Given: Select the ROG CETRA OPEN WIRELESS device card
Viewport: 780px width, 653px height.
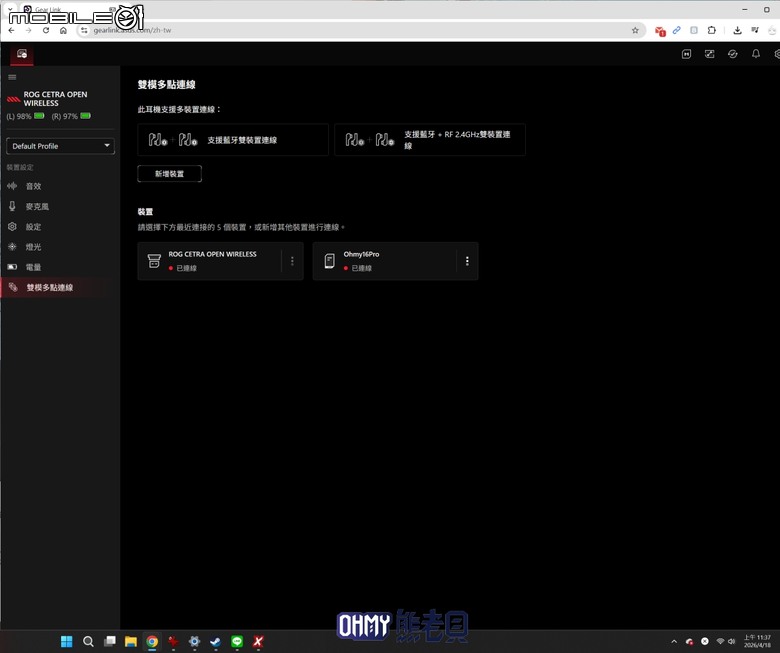Looking at the screenshot, I should [220, 261].
